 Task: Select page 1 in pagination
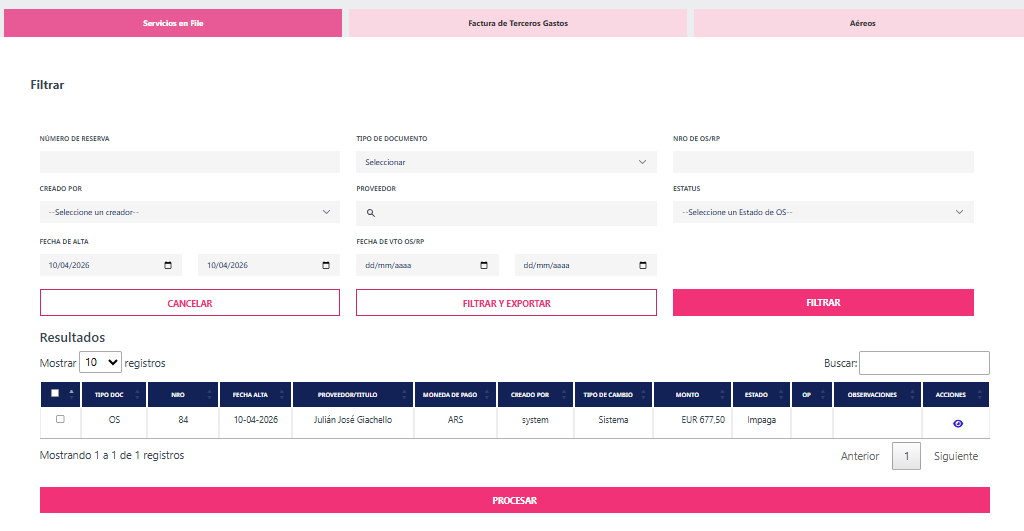coord(906,456)
